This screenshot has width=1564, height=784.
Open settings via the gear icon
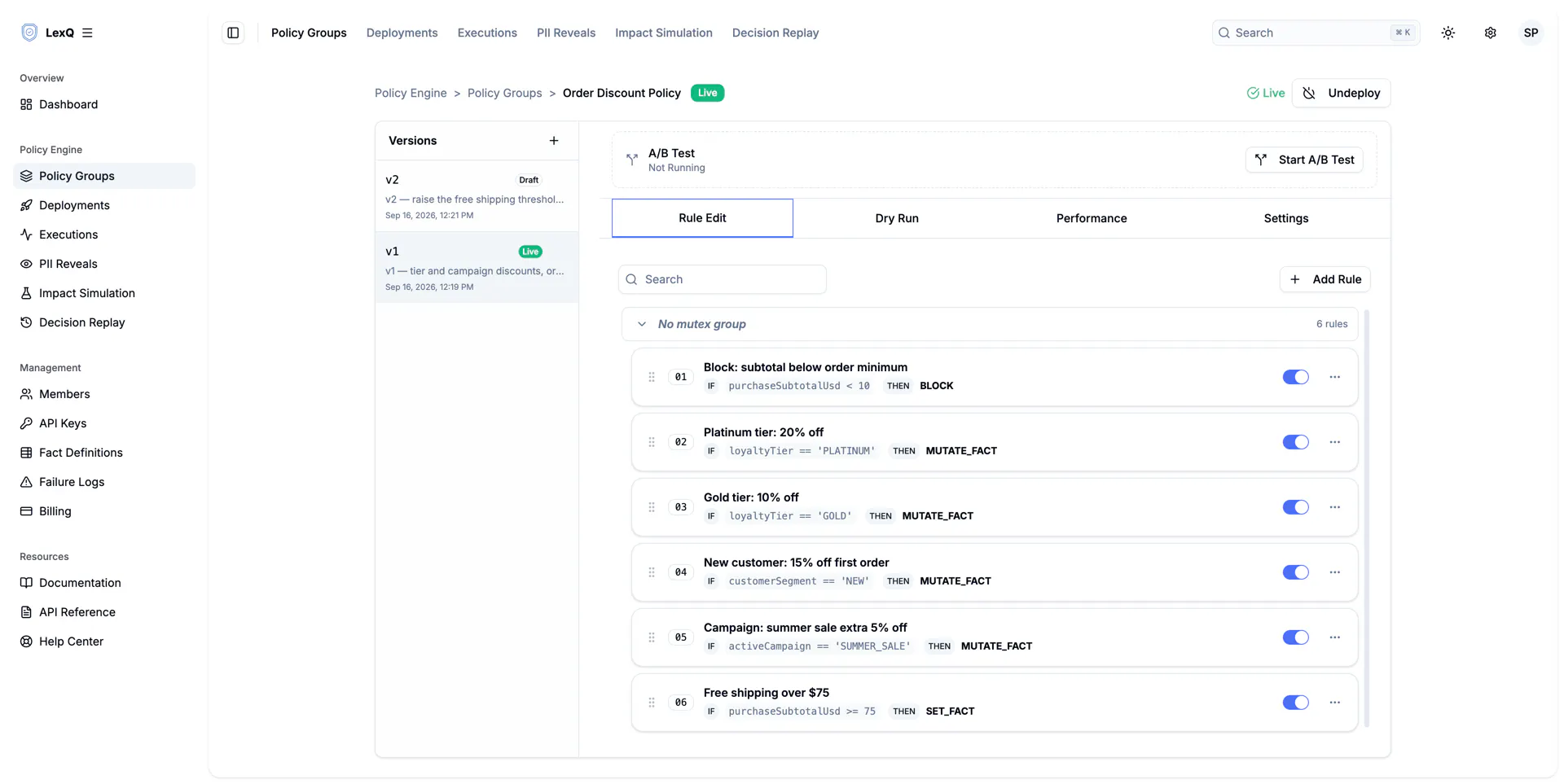pyautogui.click(x=1490, y=33)
